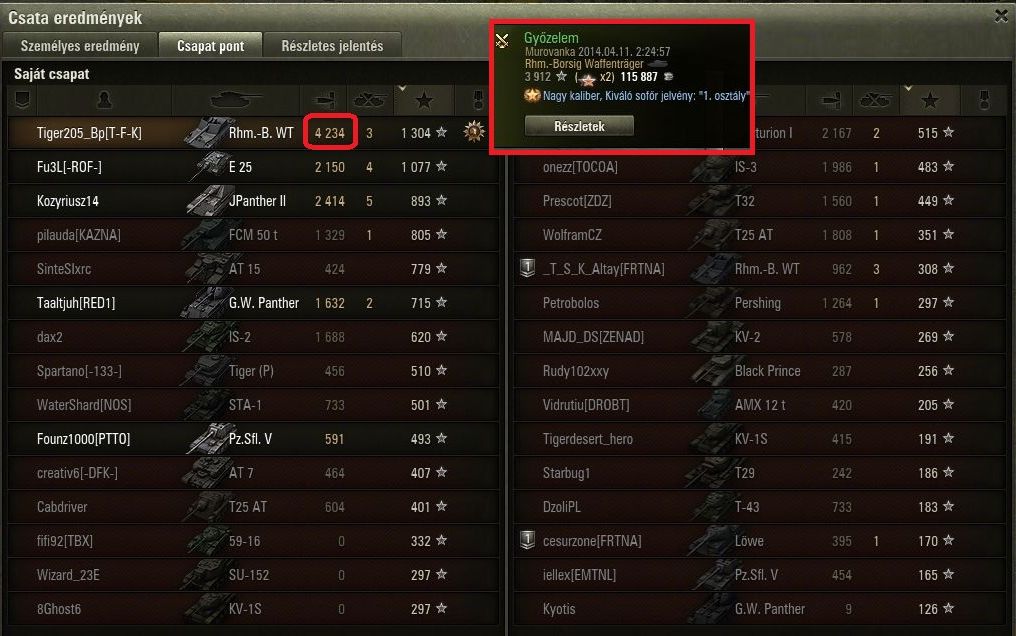Switch to the Részletes jelentés tab
The width and height of the screenshot is (1016, 636).
pyautogui.click(x=332, y=46)
